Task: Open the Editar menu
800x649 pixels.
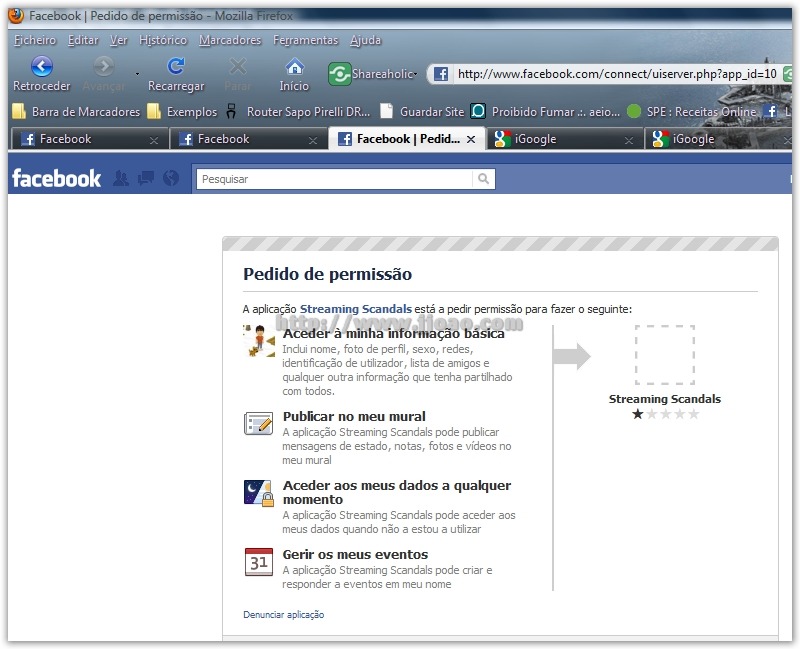Action: pyautogui.click(x=83, y=40)
